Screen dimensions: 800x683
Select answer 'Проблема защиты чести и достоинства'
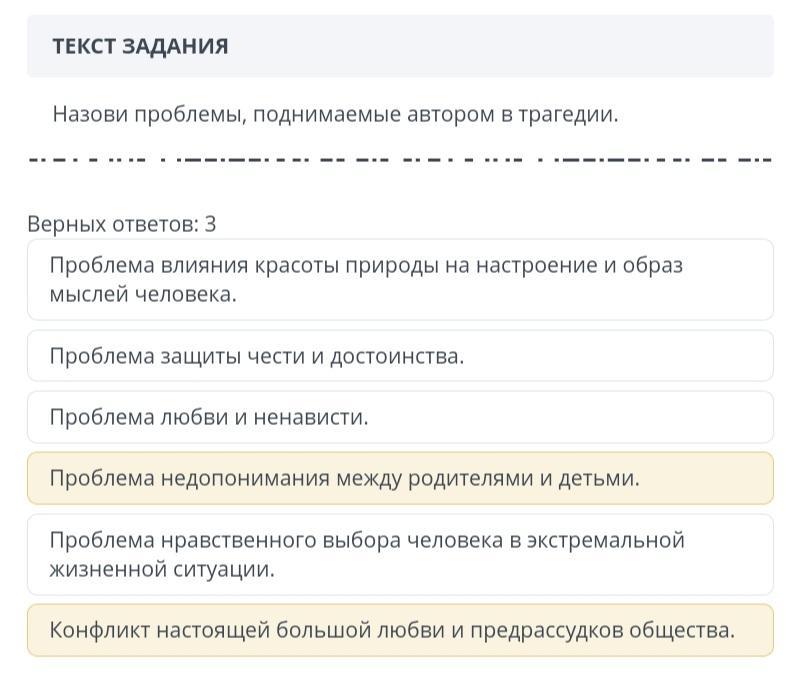click(x=400, y=356)
